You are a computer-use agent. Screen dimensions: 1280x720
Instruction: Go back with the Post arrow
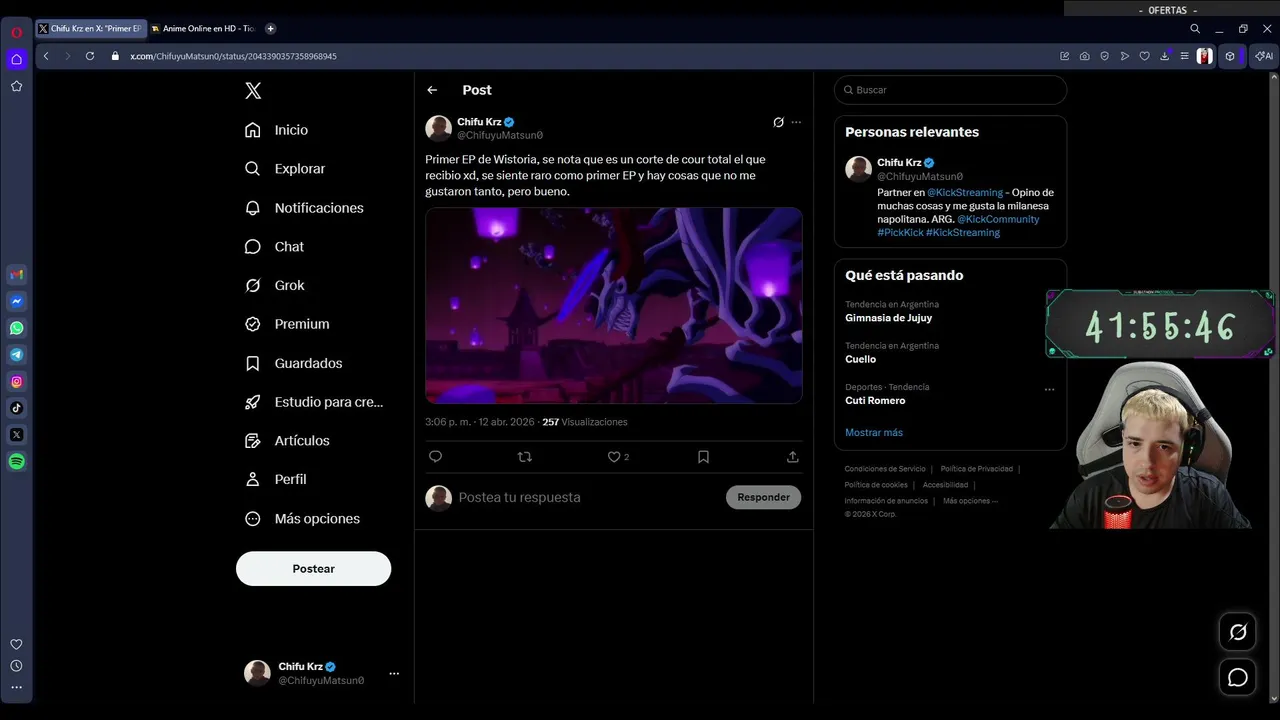[432, 90]
